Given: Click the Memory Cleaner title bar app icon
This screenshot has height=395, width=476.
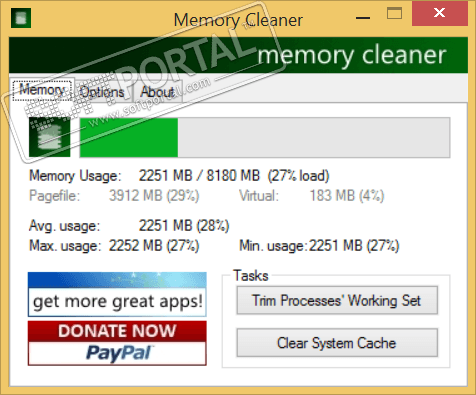Looking at the screenshot, I should pos(21,18).
